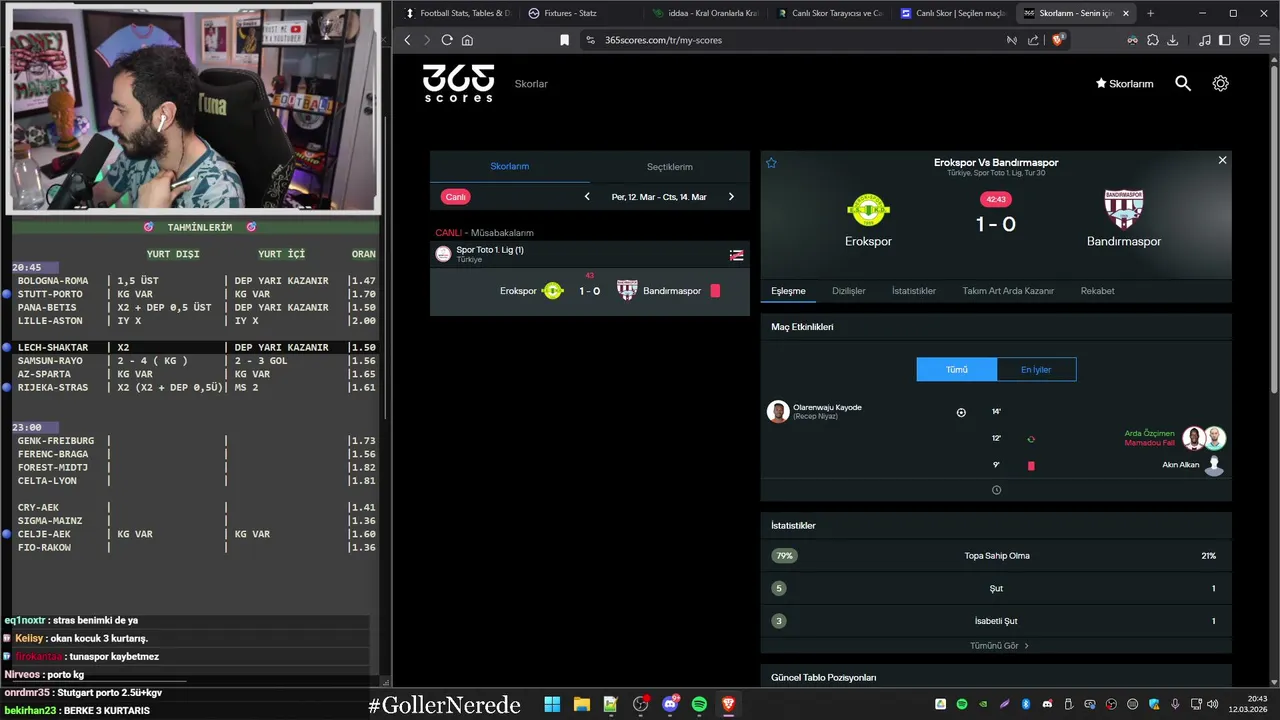Click the browser back button
Viewport: 1280px width, 720px height.
coord(407,40)
